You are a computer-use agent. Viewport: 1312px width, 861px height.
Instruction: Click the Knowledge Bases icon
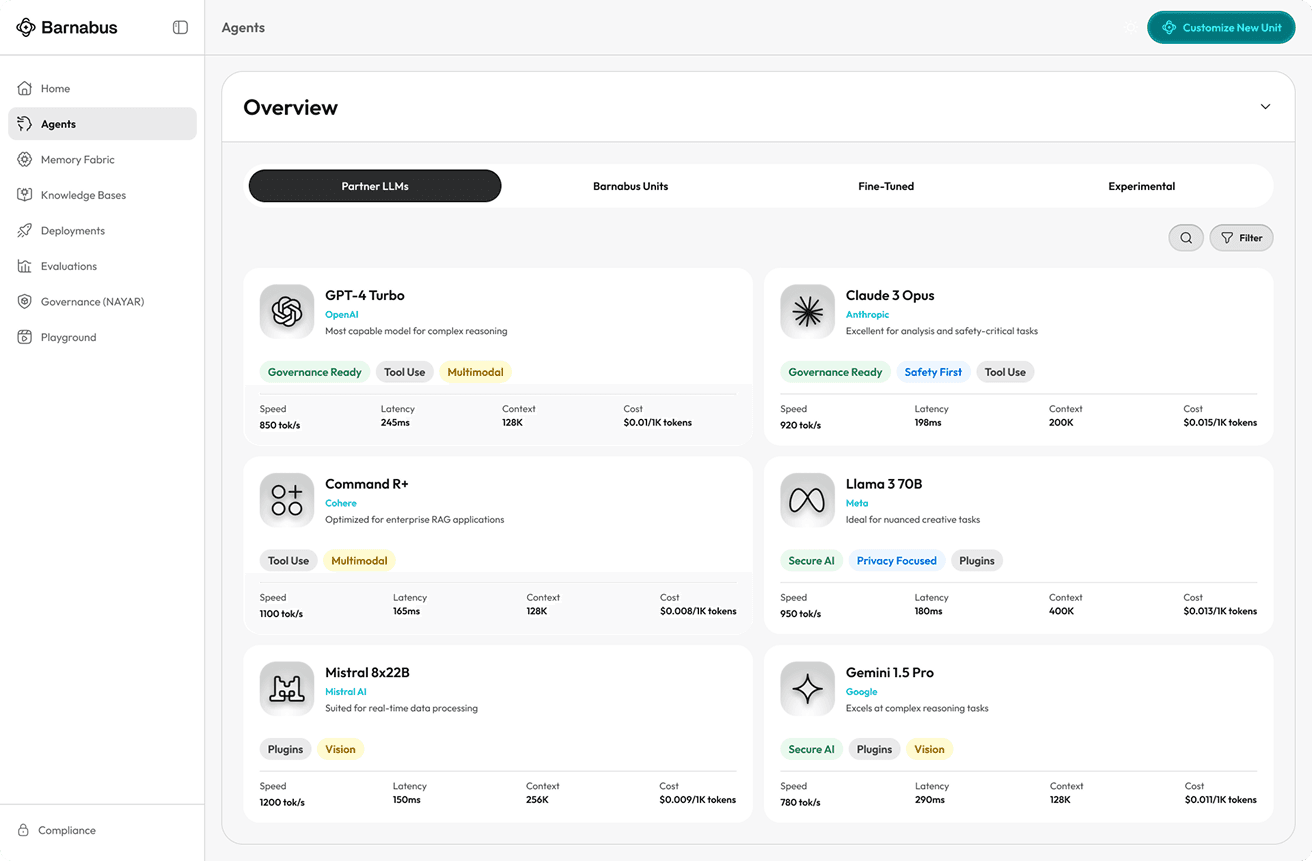(x=25, y=195)
